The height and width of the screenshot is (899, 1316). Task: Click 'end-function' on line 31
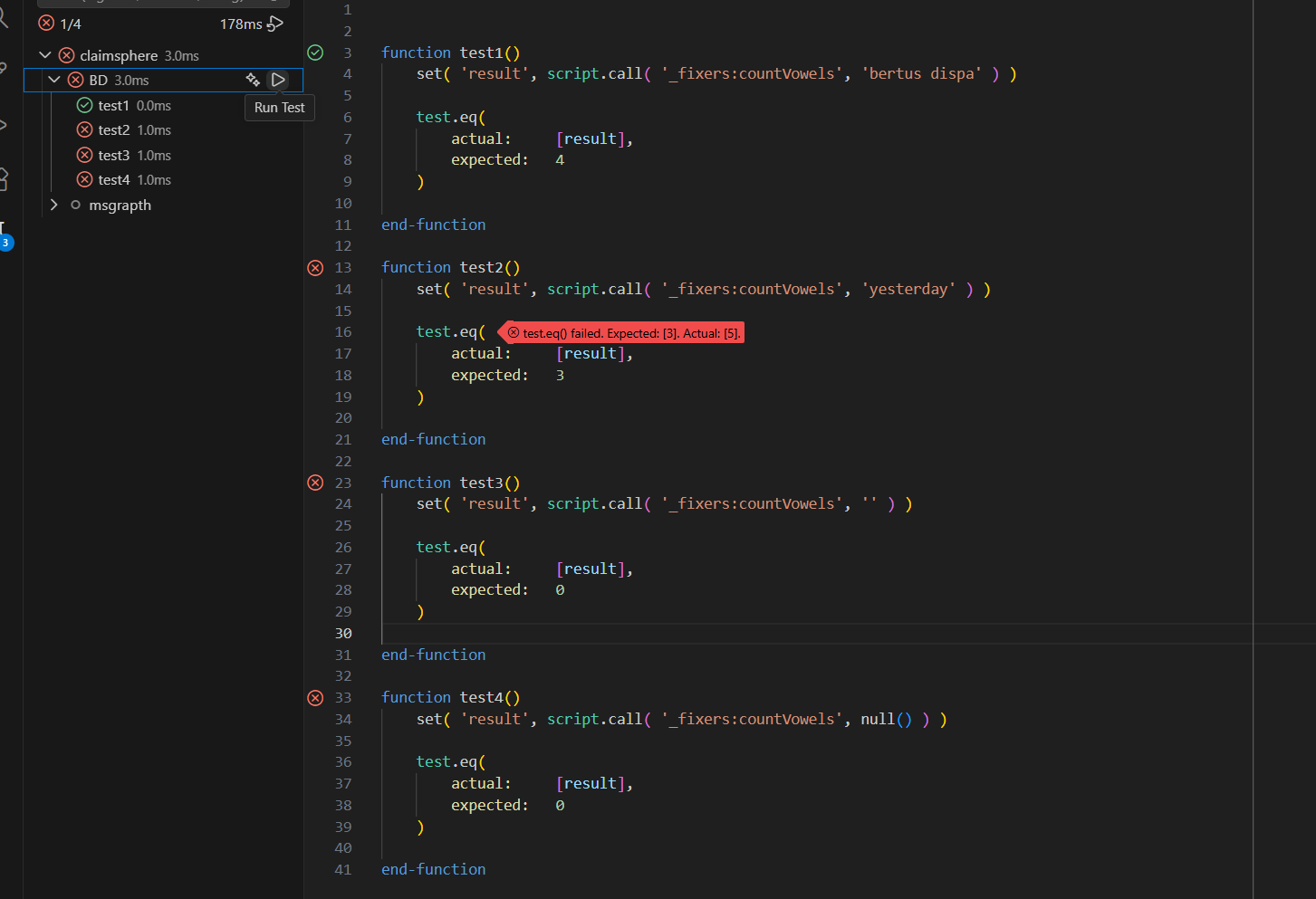[x=434, y=655]
